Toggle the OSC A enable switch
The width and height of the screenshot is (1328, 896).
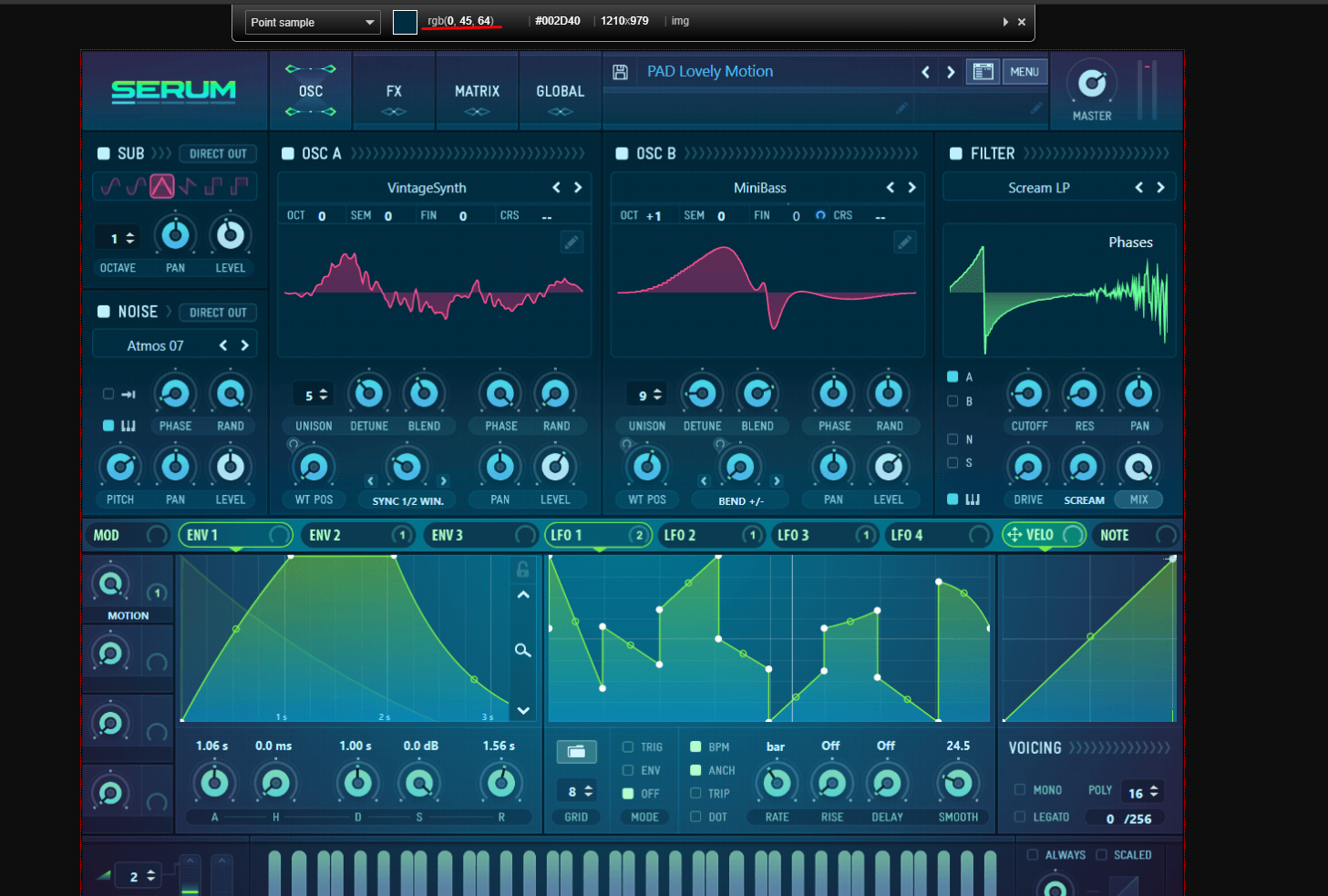click(x=288, y=154)
